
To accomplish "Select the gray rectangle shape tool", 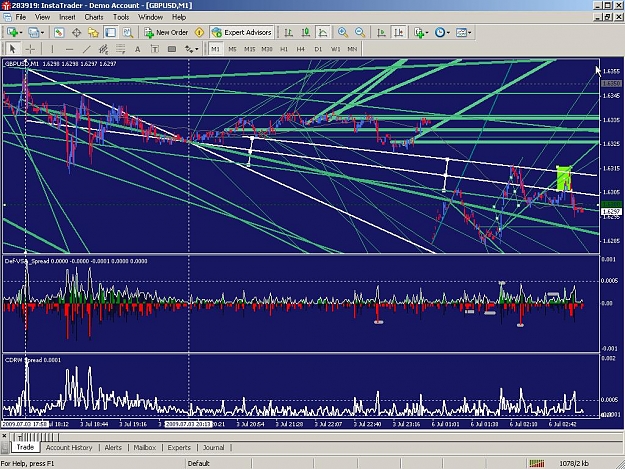I will [172, 49].
